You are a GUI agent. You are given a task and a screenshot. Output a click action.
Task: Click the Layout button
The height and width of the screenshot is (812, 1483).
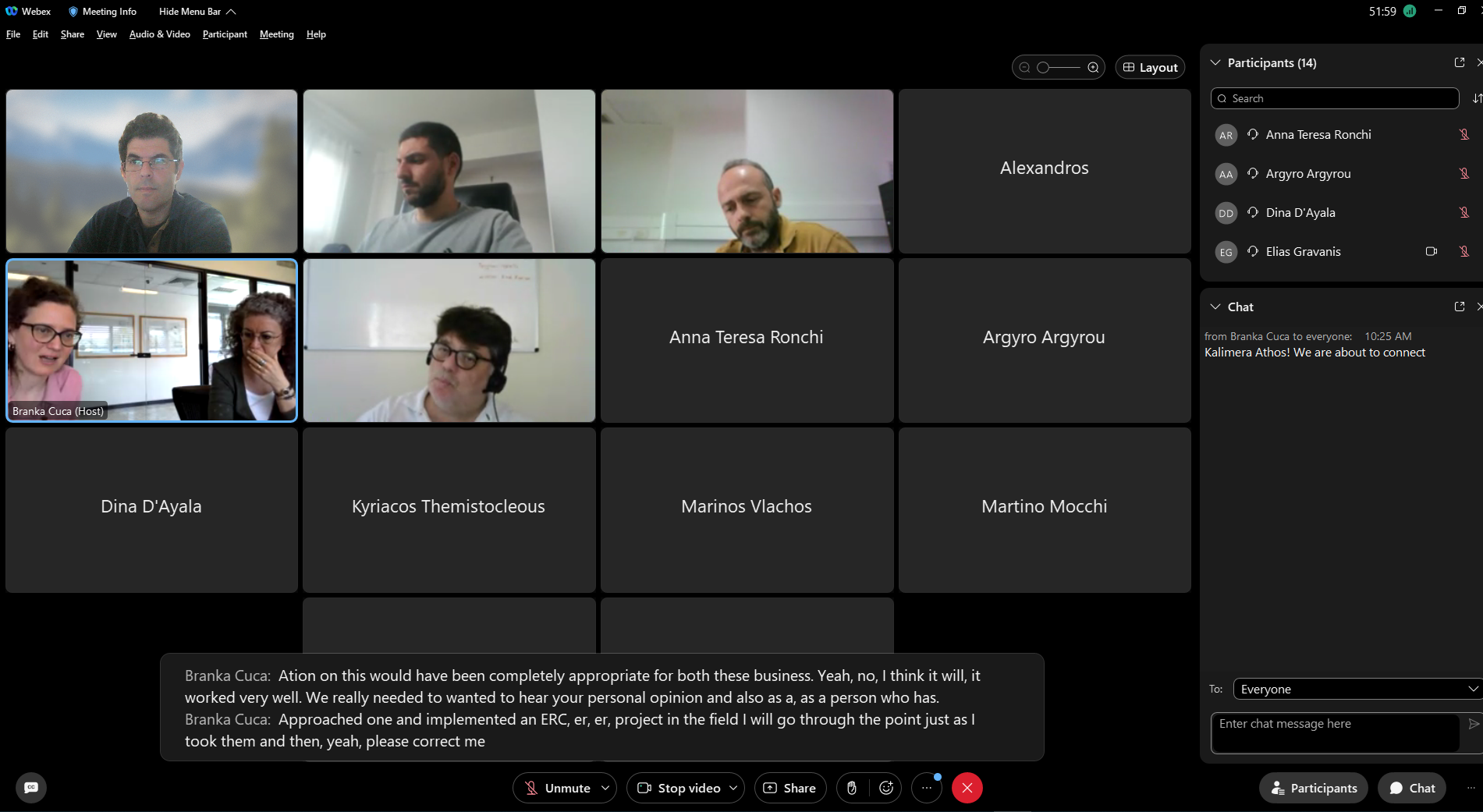(1150, 68)
